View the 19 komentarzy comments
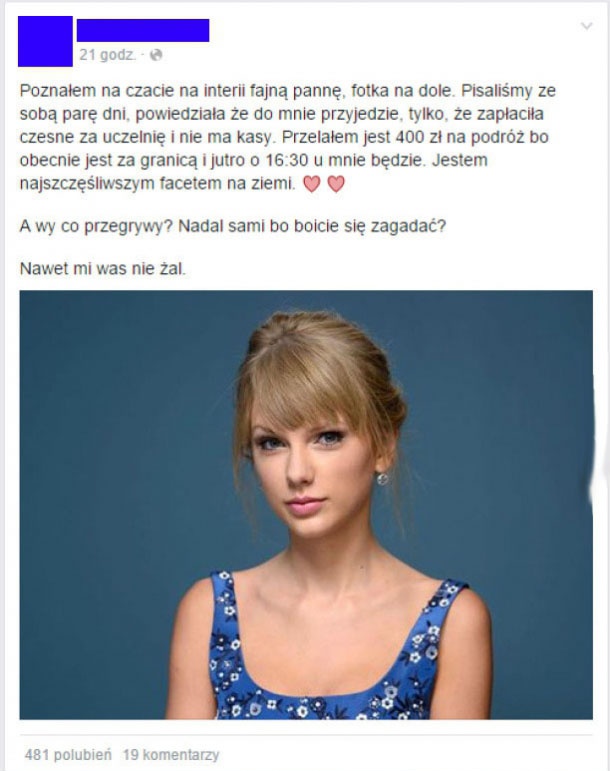The image size is (610, 771). click(171, 754)
